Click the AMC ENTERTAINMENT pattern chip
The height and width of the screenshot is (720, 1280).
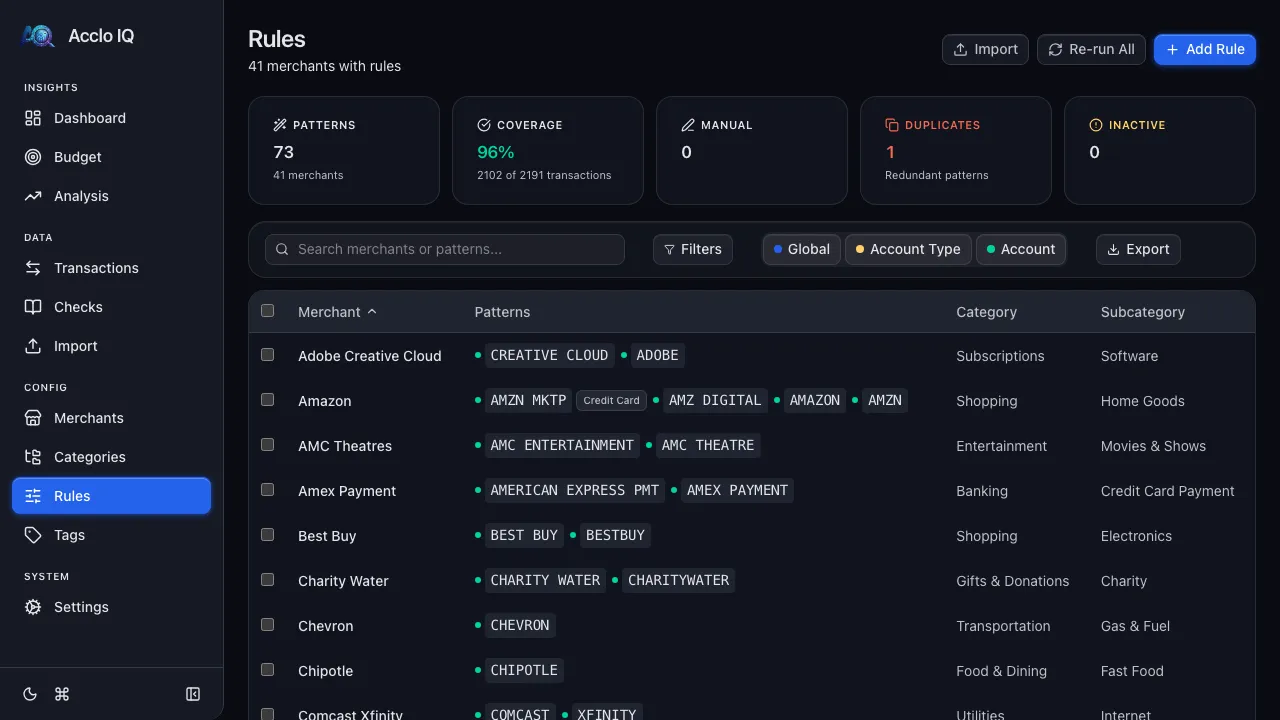tap(562, 445)
